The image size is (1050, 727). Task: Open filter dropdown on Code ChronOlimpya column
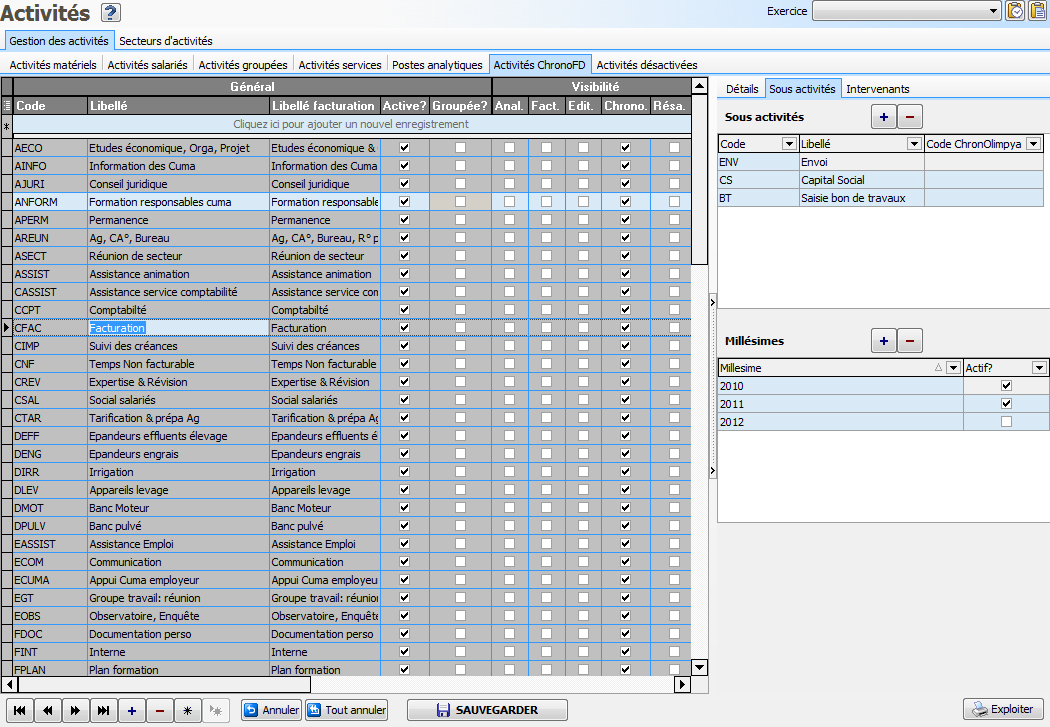pyautogui.click(x=1034, y=144)
